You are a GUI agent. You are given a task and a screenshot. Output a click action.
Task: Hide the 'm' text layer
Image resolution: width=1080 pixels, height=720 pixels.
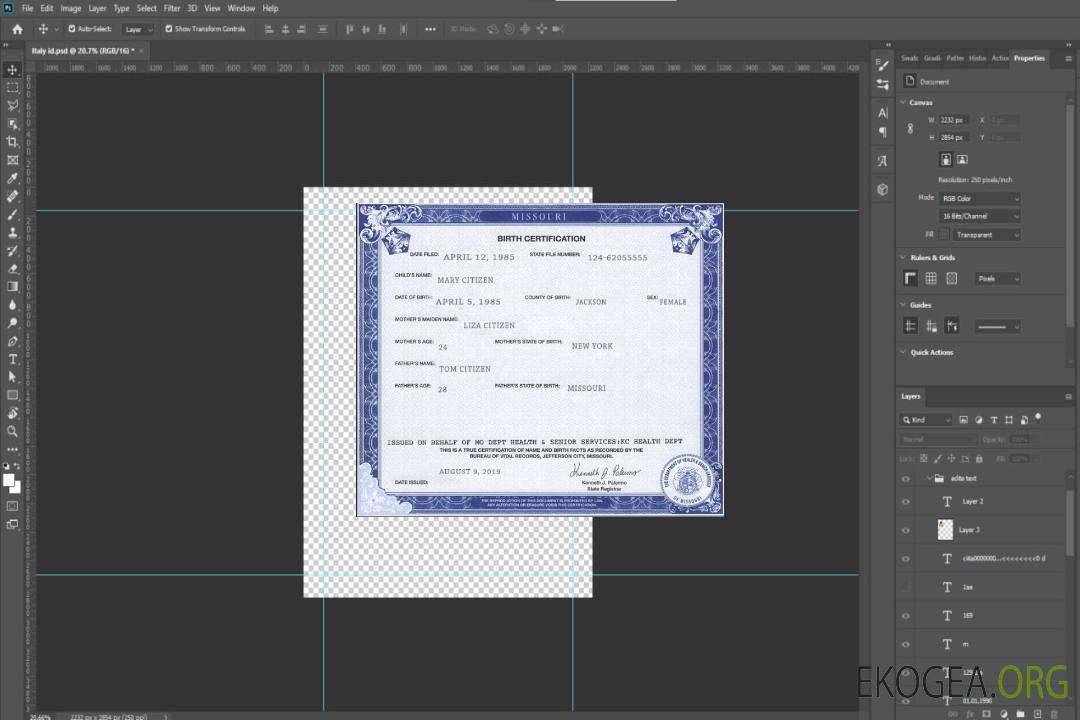[x=906, y=645]
